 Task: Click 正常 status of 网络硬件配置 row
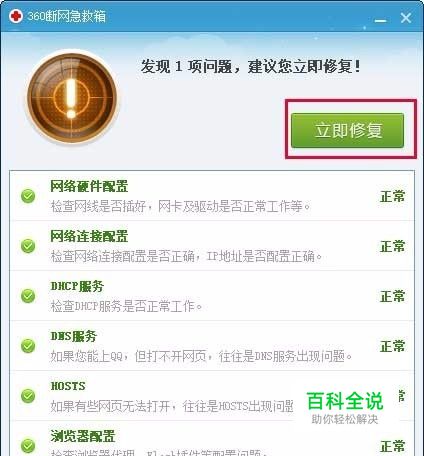(x=392, y=196)
